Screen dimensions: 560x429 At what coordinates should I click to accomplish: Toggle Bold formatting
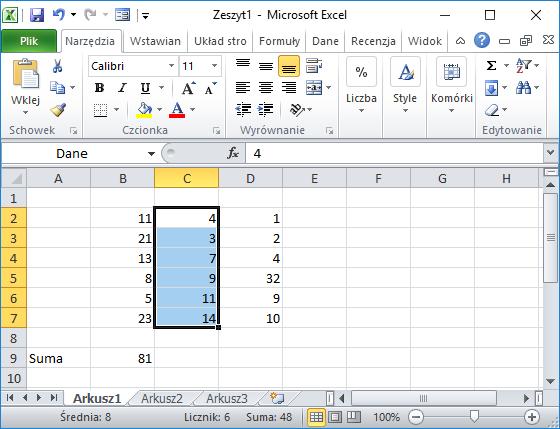click(x=100, y=88)
